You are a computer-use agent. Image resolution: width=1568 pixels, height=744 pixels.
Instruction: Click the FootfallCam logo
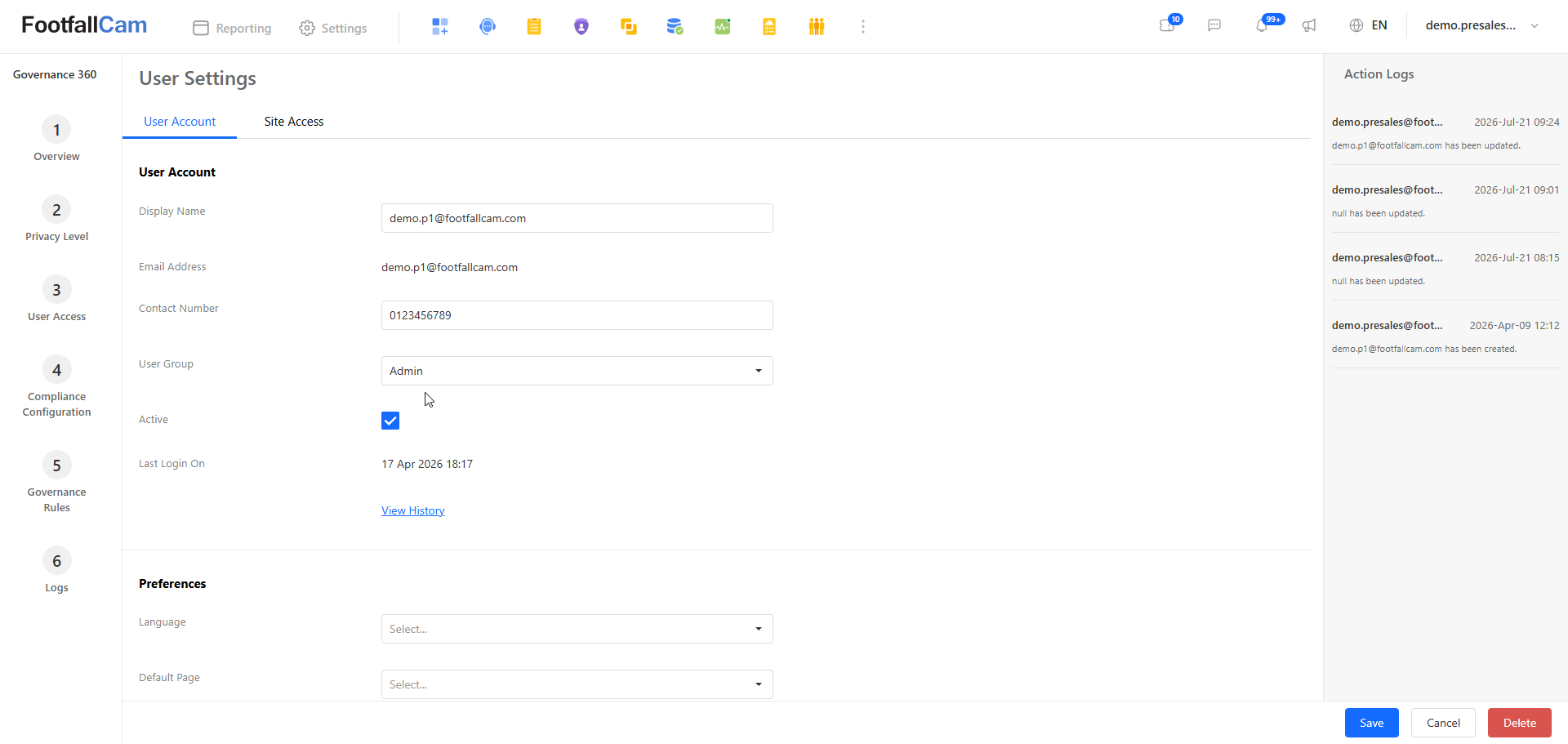pyautogui.click(x=84, y=25)
